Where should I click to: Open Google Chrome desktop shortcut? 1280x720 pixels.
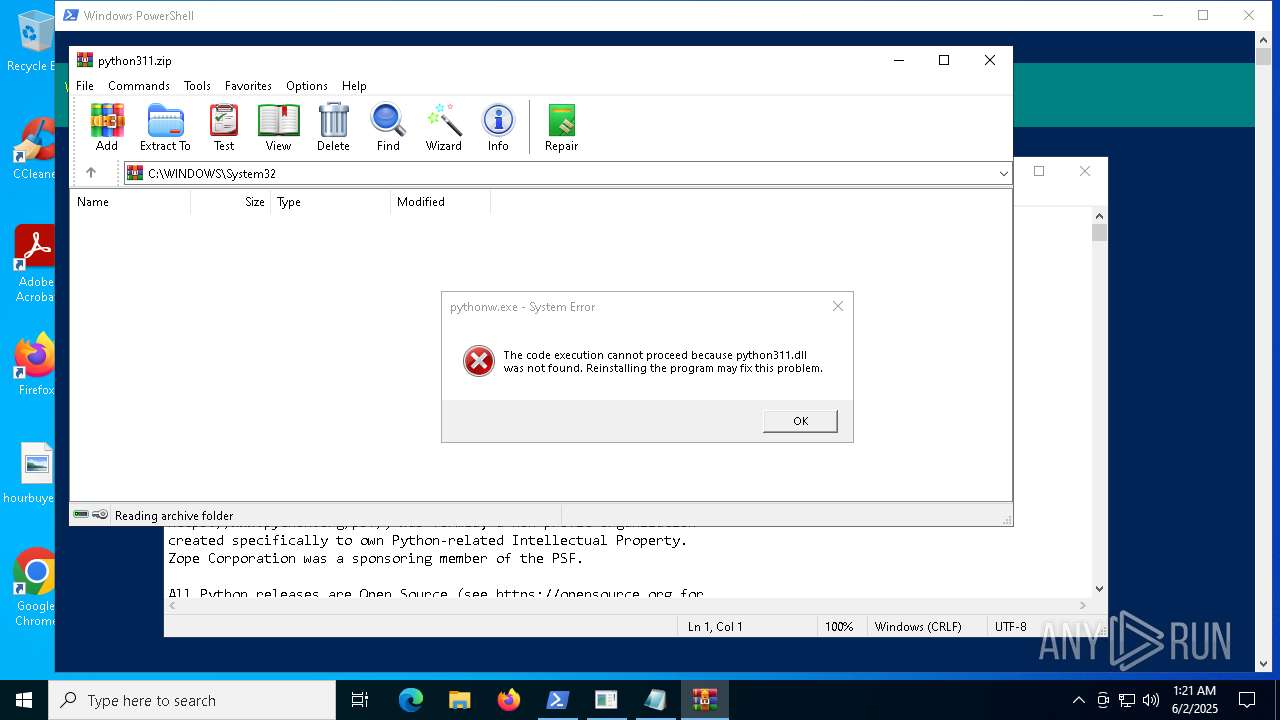[x=35, y=588]
